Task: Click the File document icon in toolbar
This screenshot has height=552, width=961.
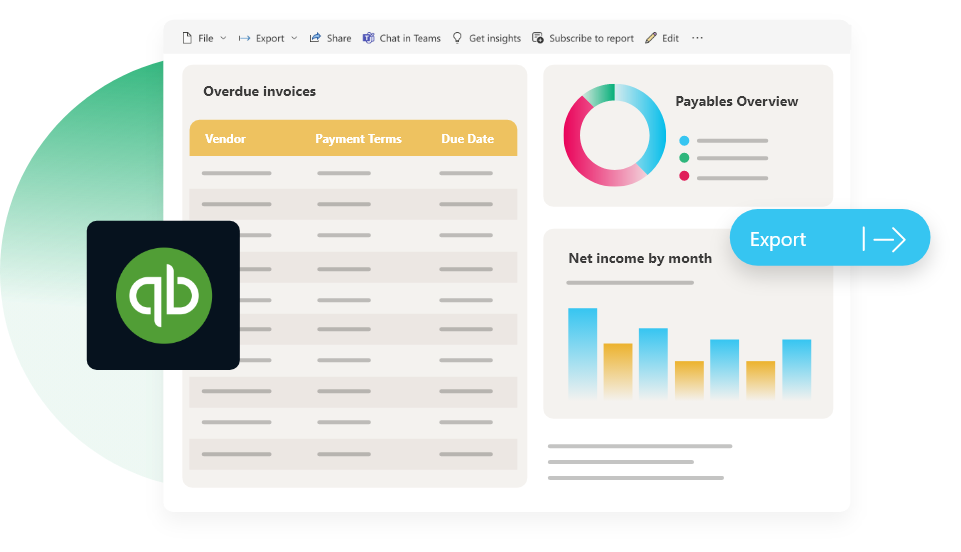Action: click(187, 38)
